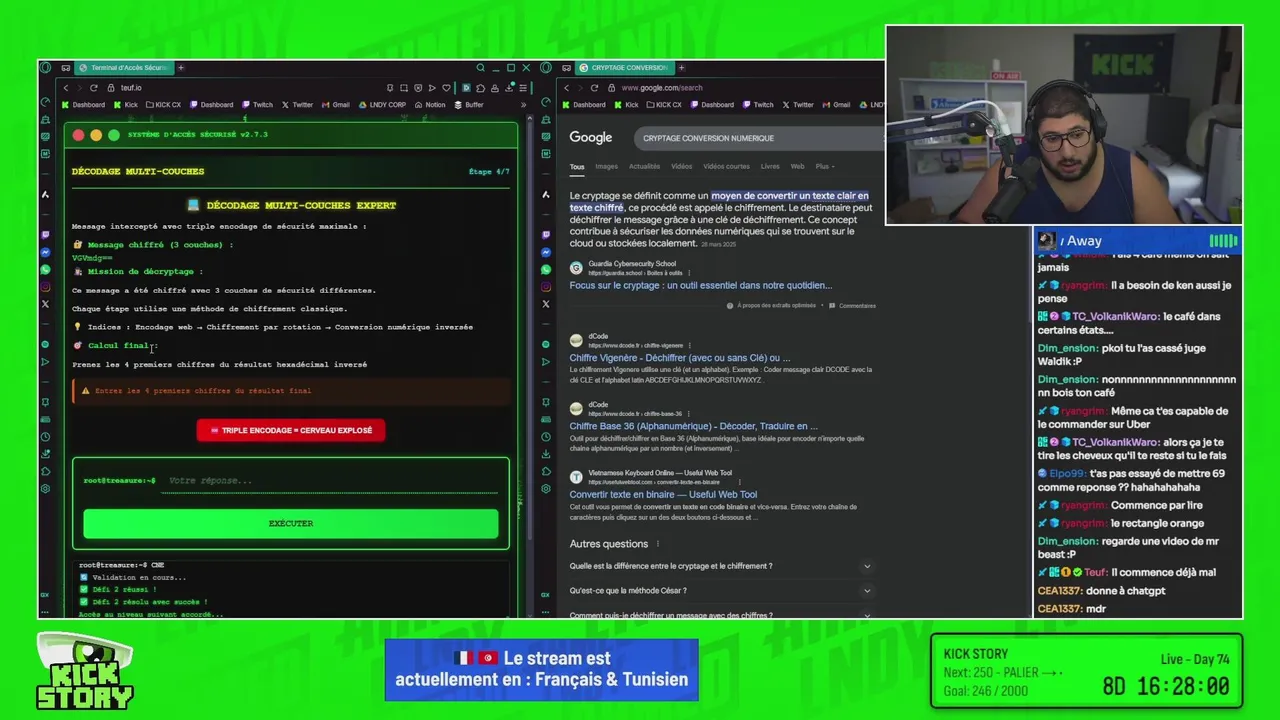Click the EXÉCUTER button
This screenshot has height=720, width=1280.
tap(291, 523)
